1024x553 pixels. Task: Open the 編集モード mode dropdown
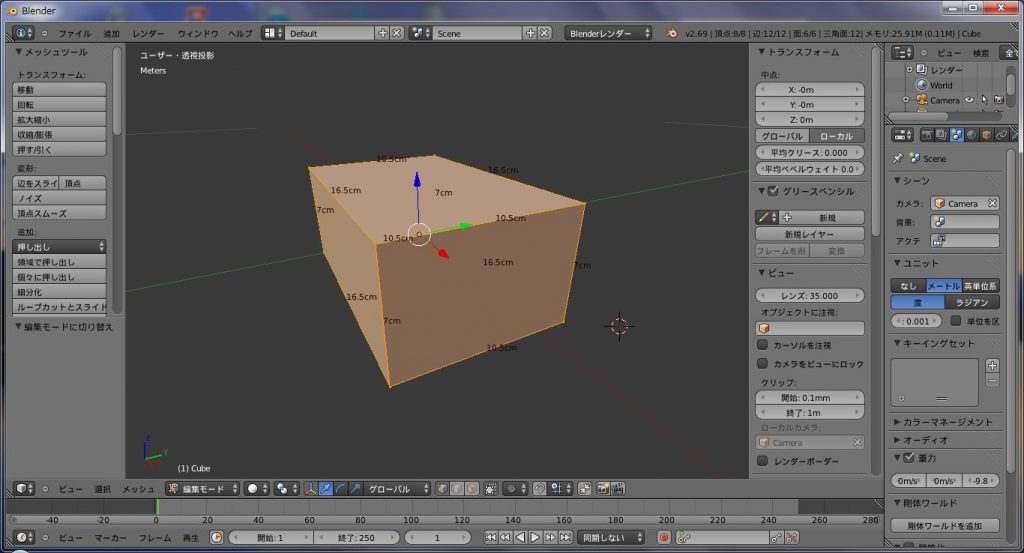(202, 488)
